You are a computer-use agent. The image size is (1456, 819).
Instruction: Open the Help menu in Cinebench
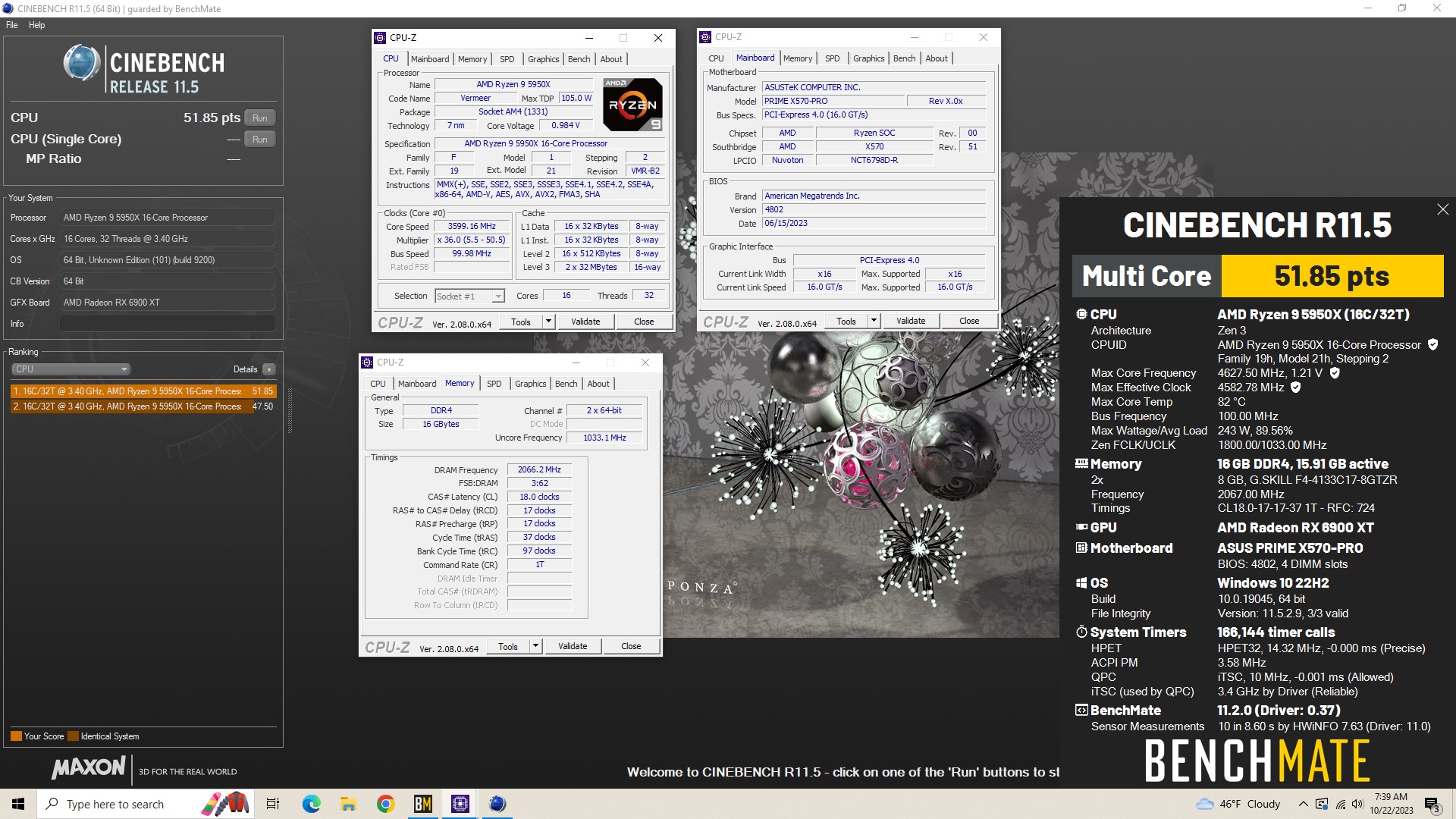click(36, 25)
